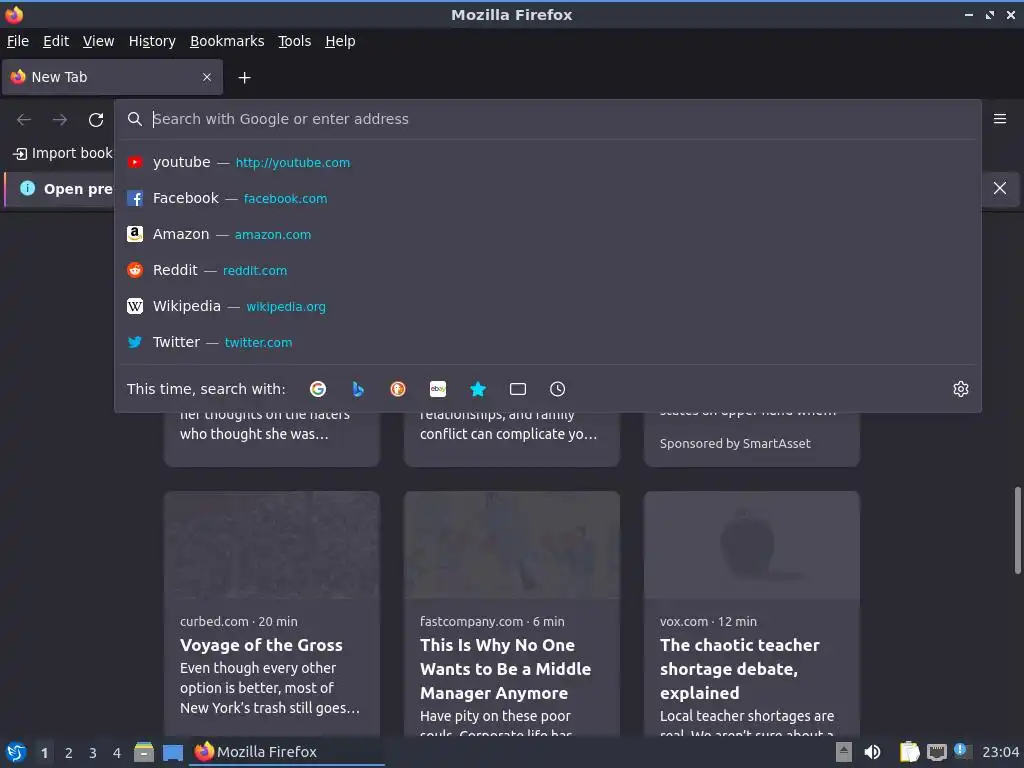Click the Sponsored by SmartAsset card
The width and height of the screenshot is (1024, 768).
pos(752,440)
